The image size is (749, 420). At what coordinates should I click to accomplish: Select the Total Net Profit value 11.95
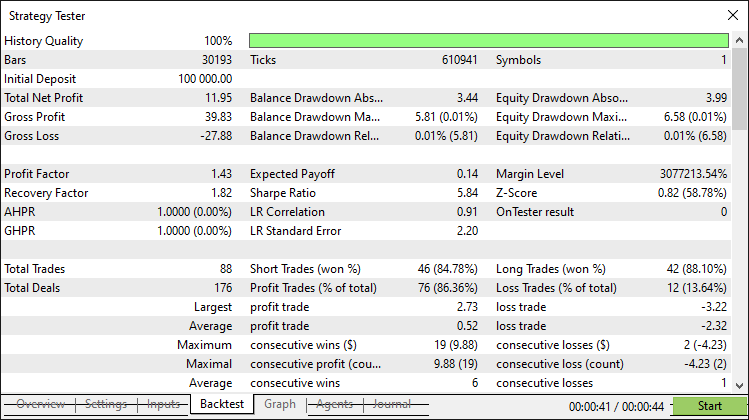[x=217, y=98]
